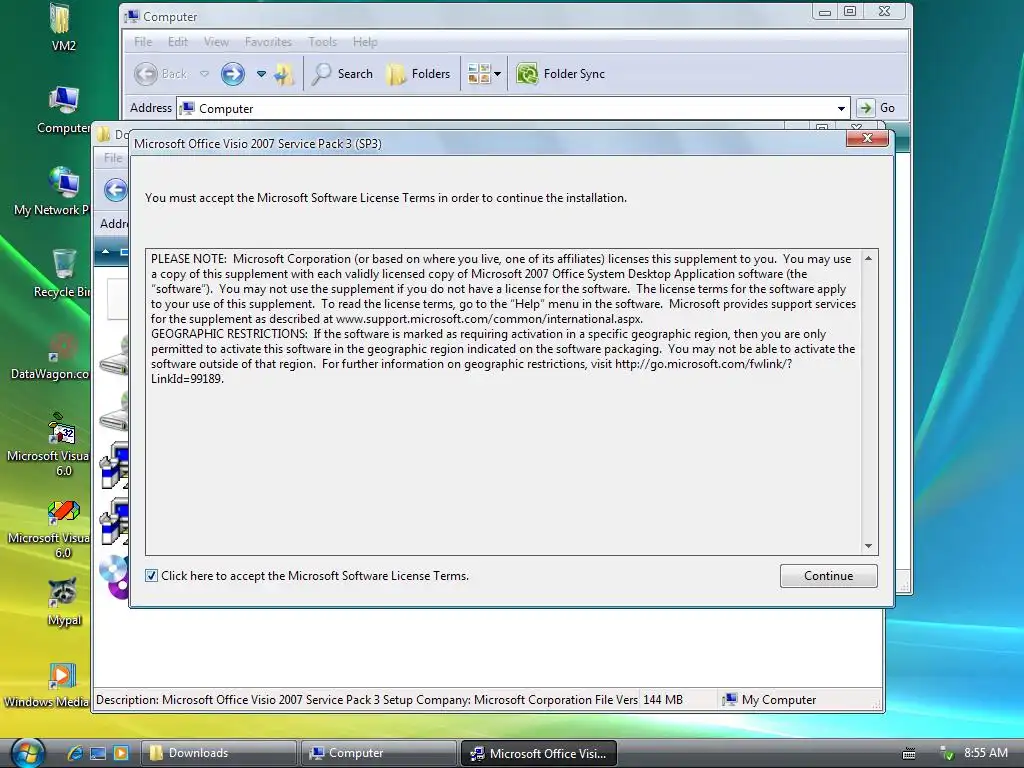Launch Media Player from quick launch

(x=121, y=753)
